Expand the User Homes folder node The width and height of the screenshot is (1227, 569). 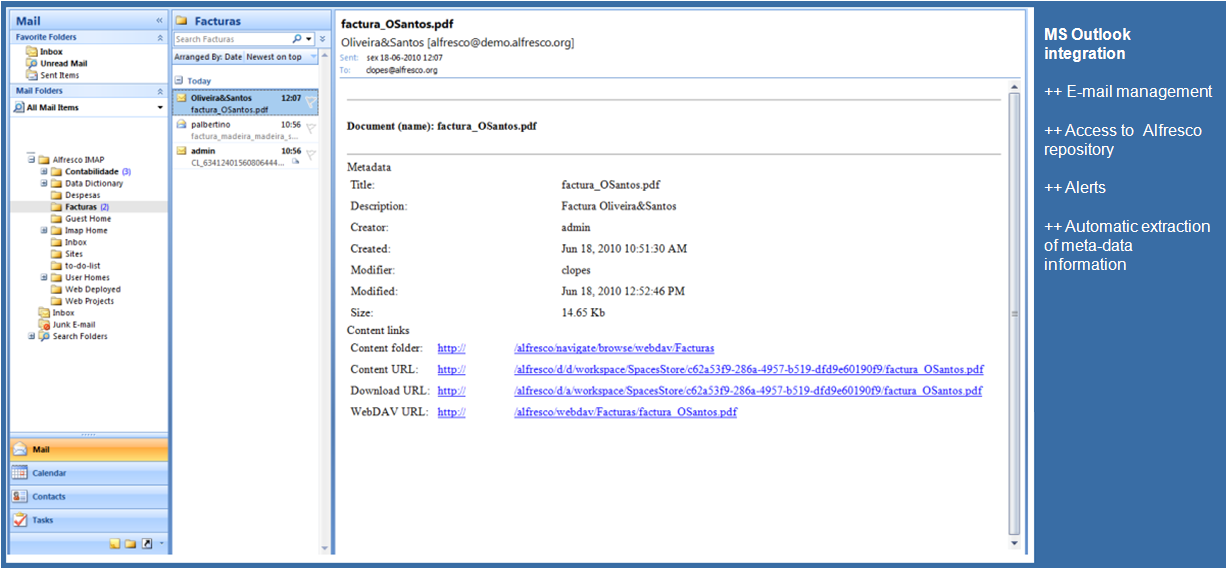coord(44,278)
